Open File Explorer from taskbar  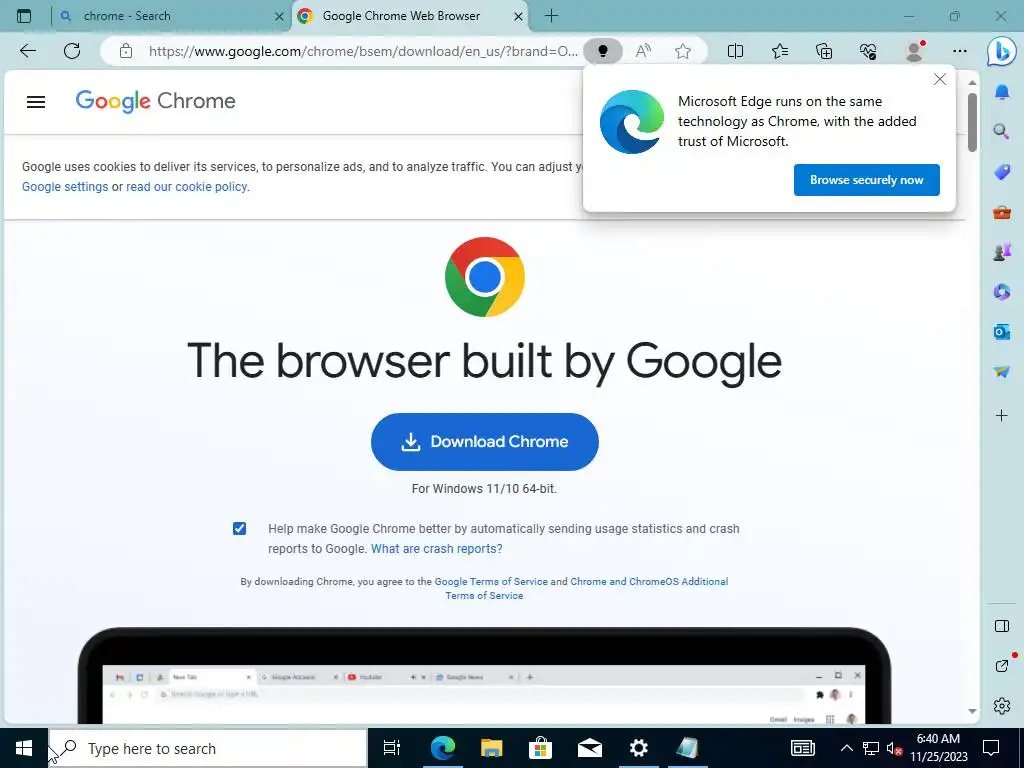click(x=492, y=748)
